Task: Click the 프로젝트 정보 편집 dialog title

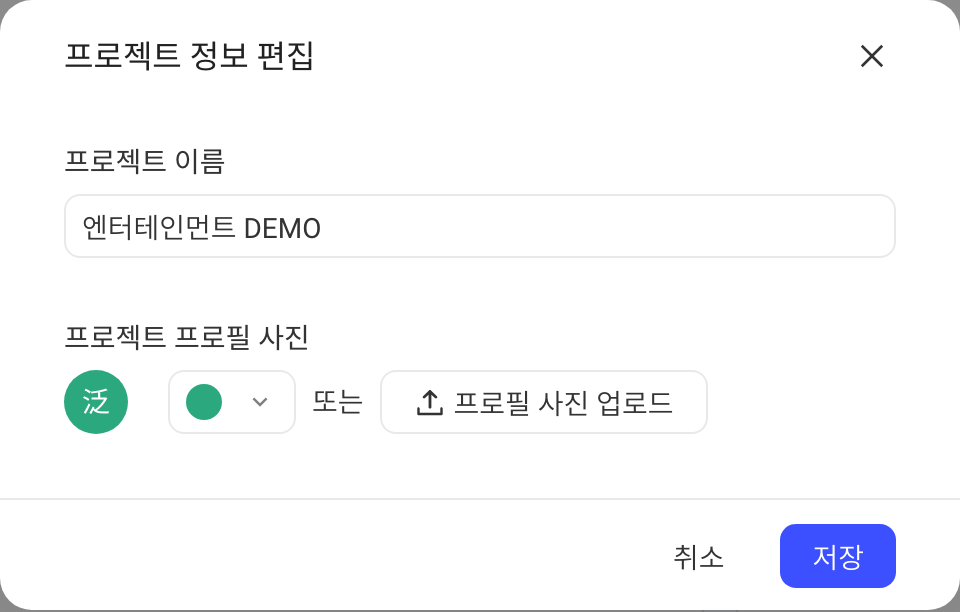Action: (x=189, y=56)
